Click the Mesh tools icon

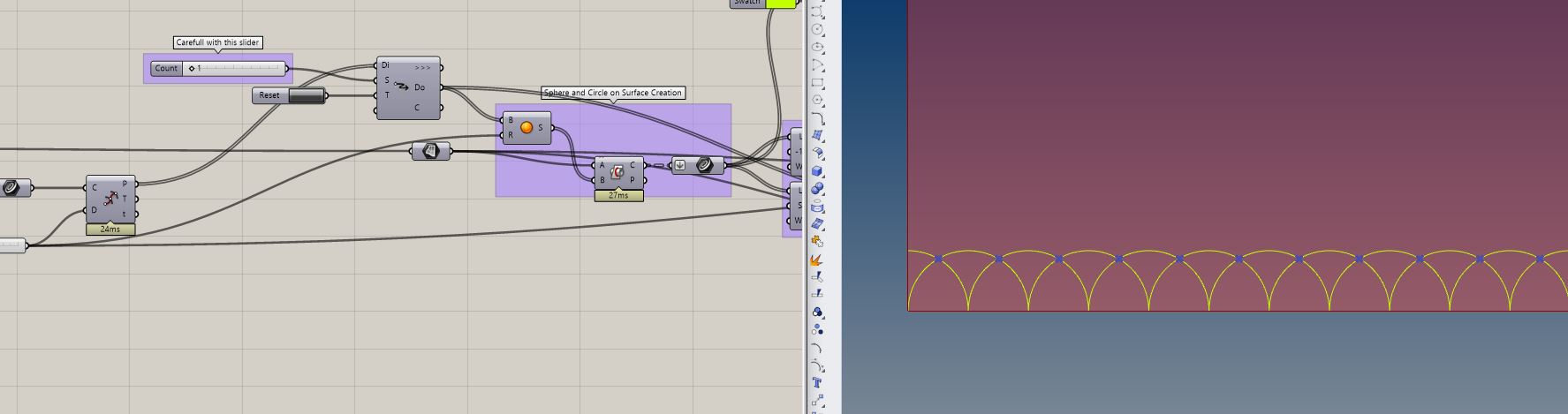[x=817, y=223]
